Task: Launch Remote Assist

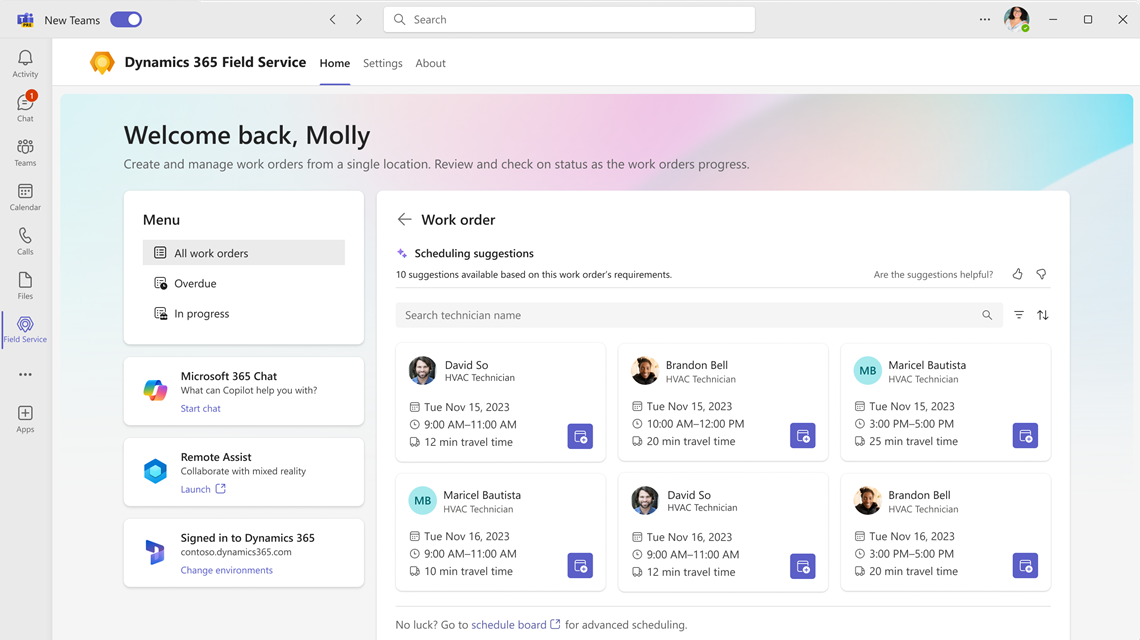Action: click(x=203, y=489)
